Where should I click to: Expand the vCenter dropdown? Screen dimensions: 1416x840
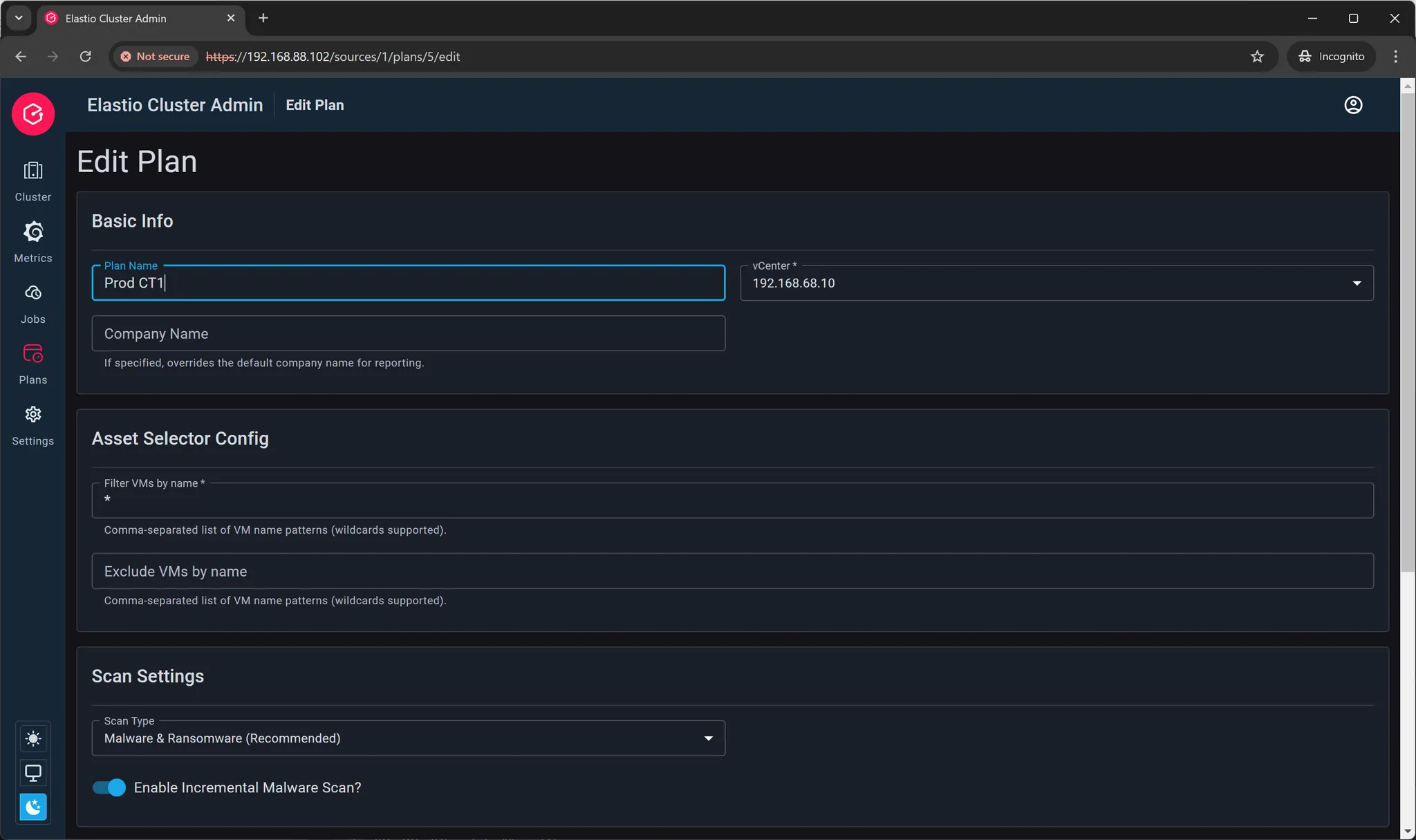point(1056,283)
